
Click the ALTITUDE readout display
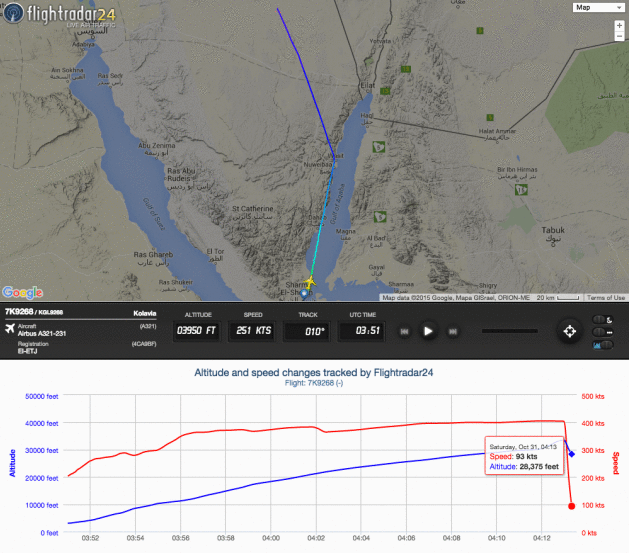coord(198,330)
